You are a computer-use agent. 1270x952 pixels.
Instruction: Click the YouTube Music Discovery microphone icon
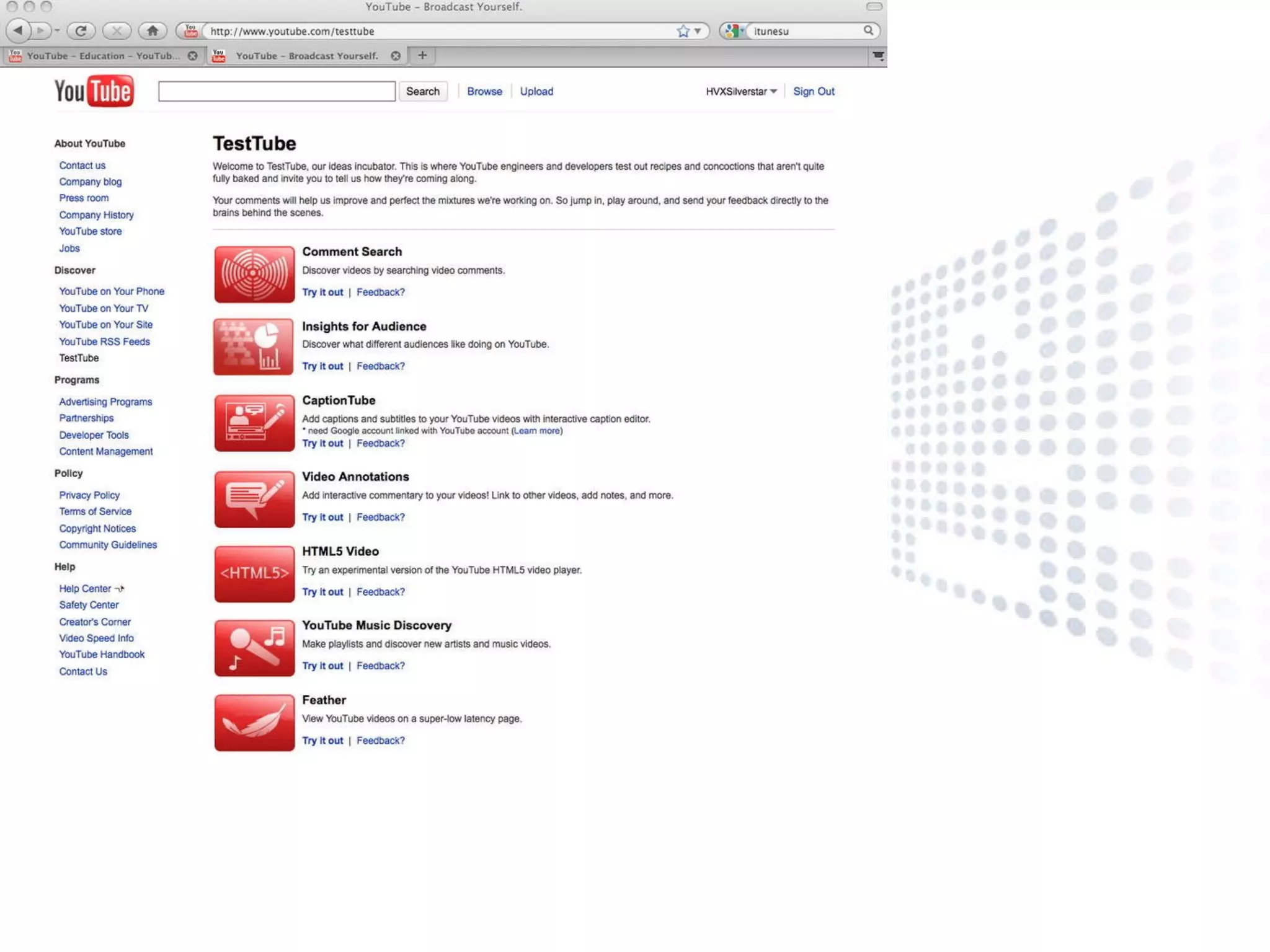pyautogui.click(x=254, y=648)
